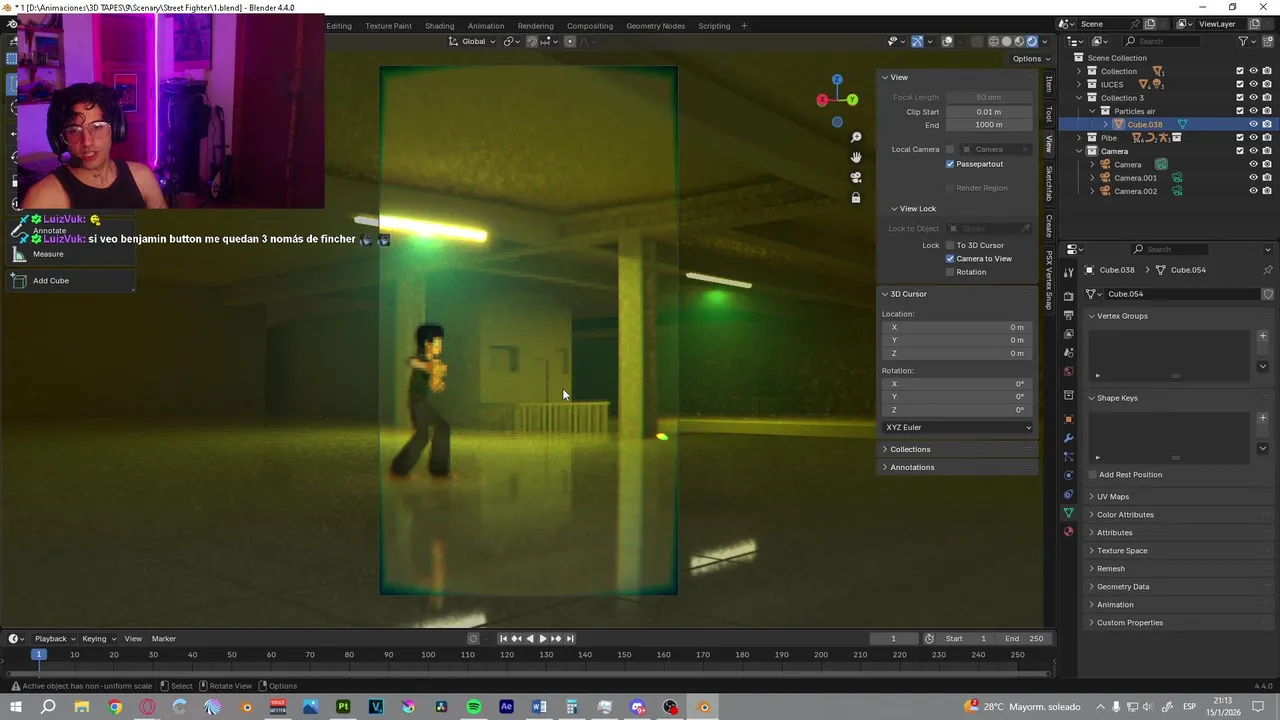This screenshot has width=1280, height=720.
Task: Select the Add Cube tool
Action: click(x=70, y=281)
